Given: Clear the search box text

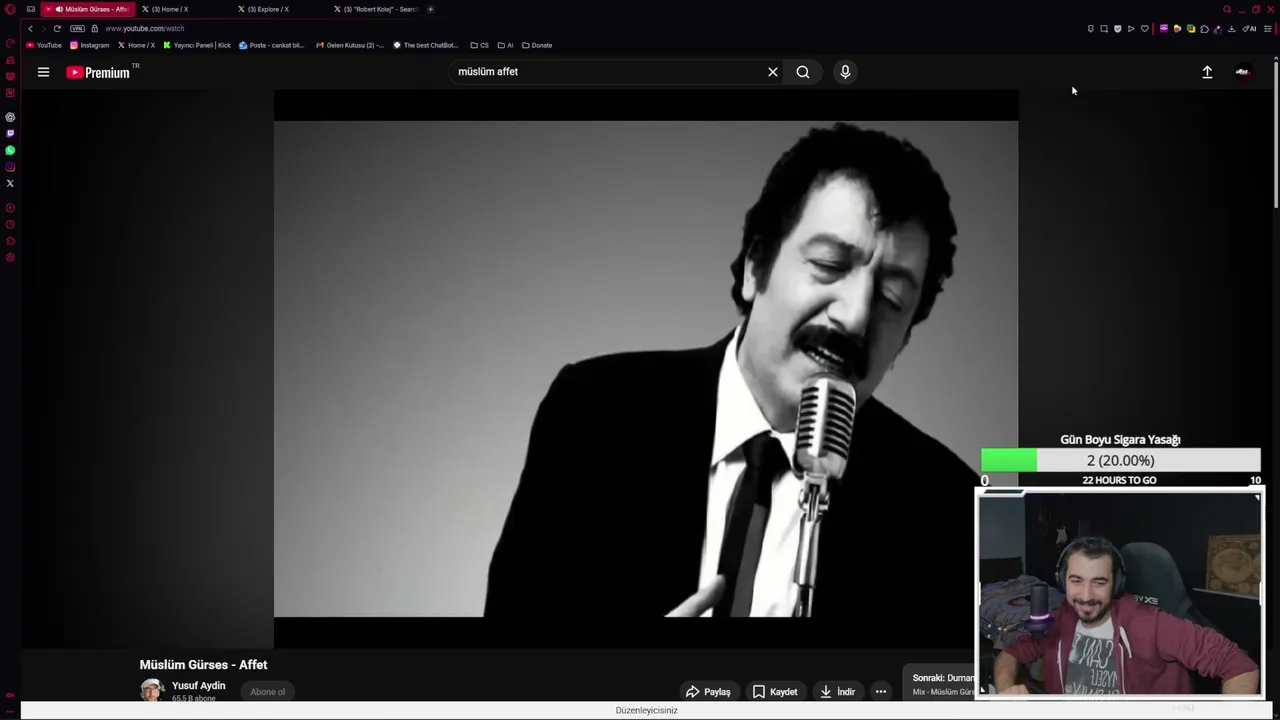Looking at the screenshot, I should pyautogui.click(x=772, y=72).
